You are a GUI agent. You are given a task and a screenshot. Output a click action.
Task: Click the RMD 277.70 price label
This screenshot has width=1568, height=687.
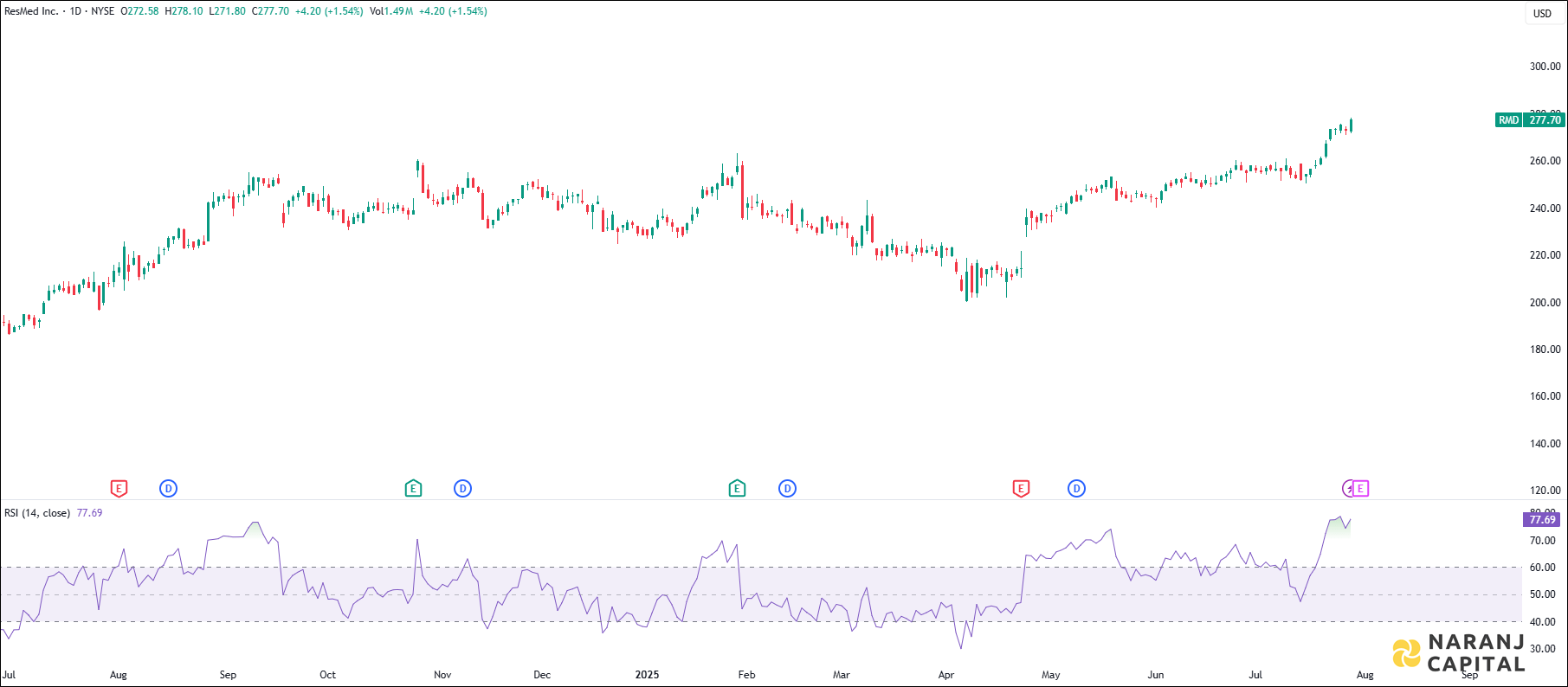(x=1530, y=120)
